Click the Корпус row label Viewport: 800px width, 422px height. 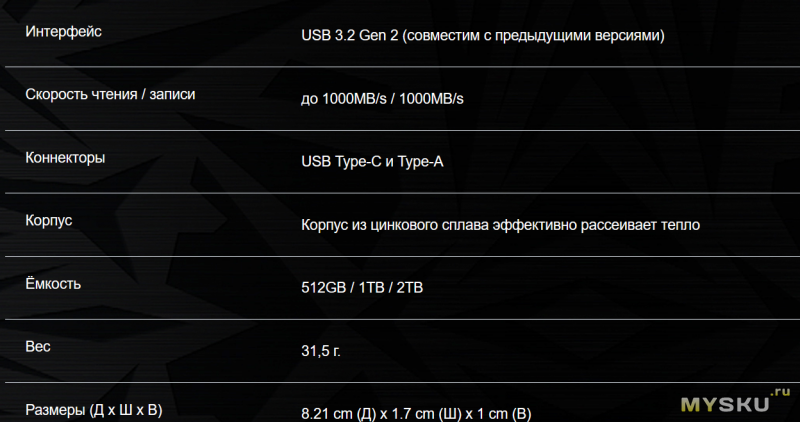pos(48,220)
